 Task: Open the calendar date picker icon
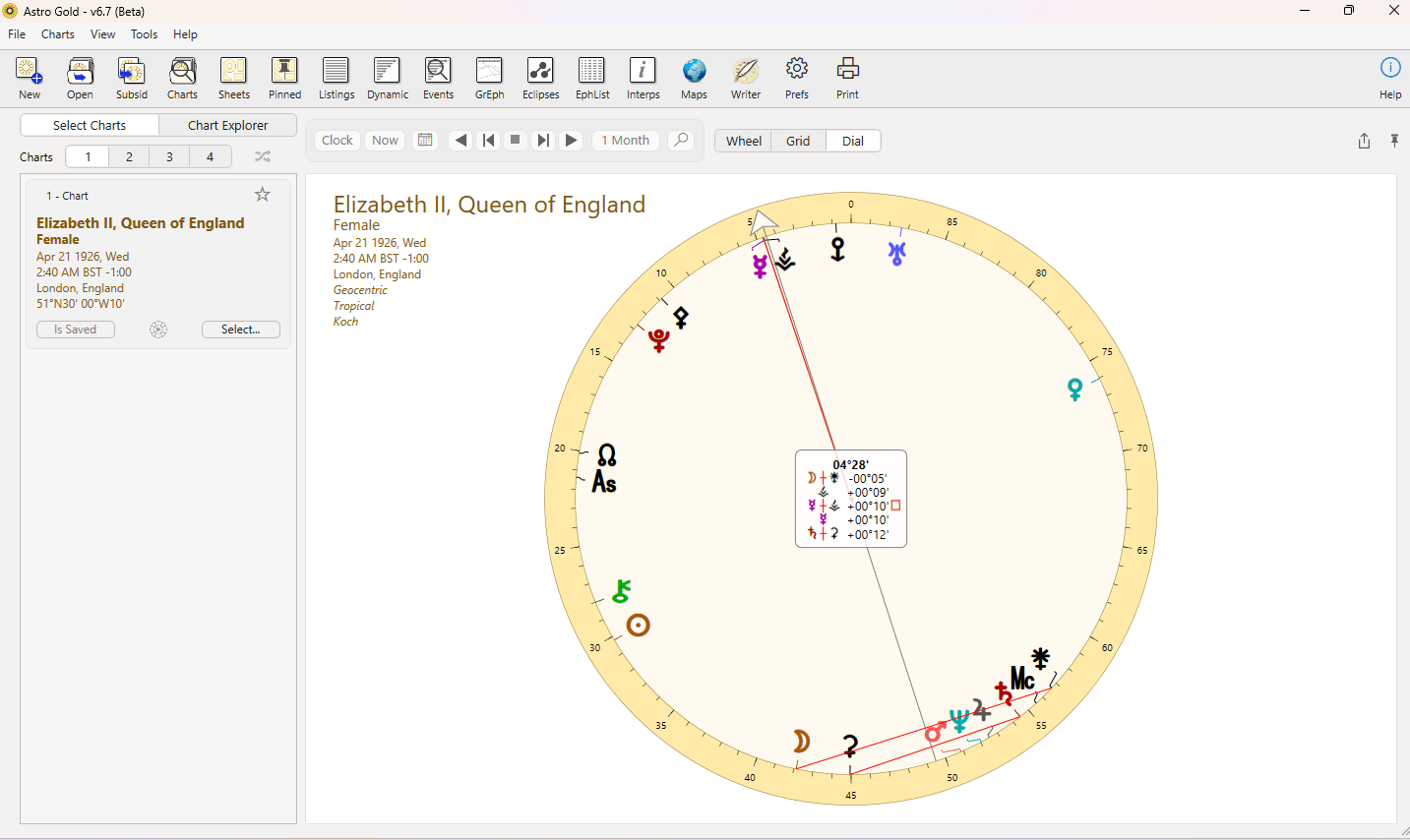pyautogui.click(x=425, y=140)
